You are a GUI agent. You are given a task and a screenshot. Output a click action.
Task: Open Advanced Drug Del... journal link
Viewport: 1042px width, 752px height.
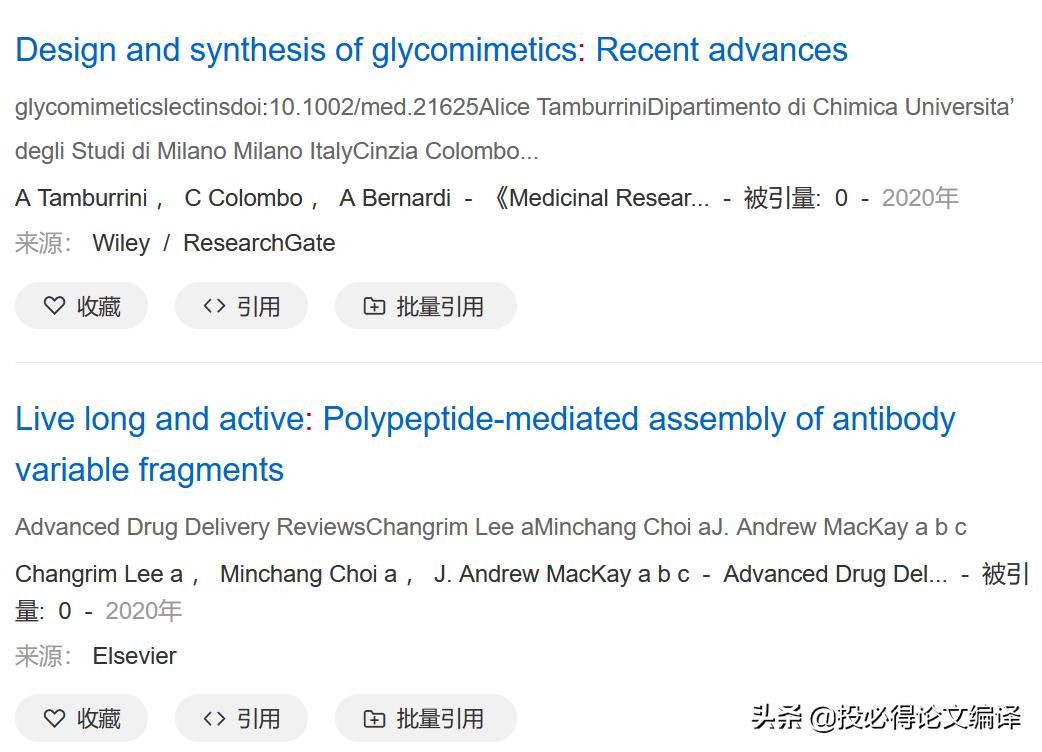click(835, 574)
